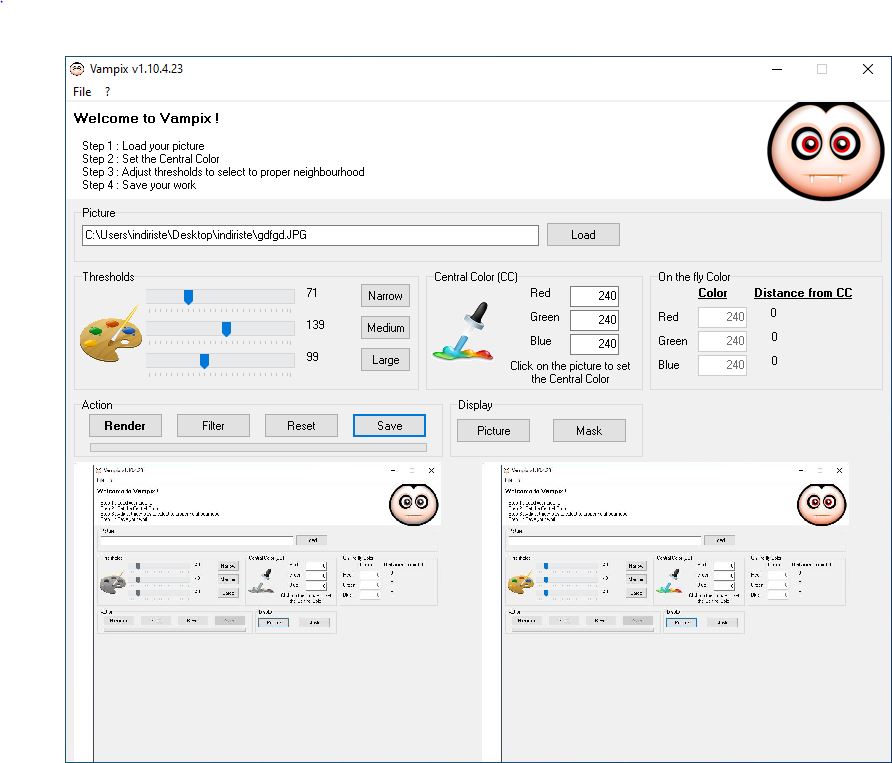Click the vampire smiley mascot logo
The width and height of the screenshot is (892, 763).
click(x=825, y=151)
